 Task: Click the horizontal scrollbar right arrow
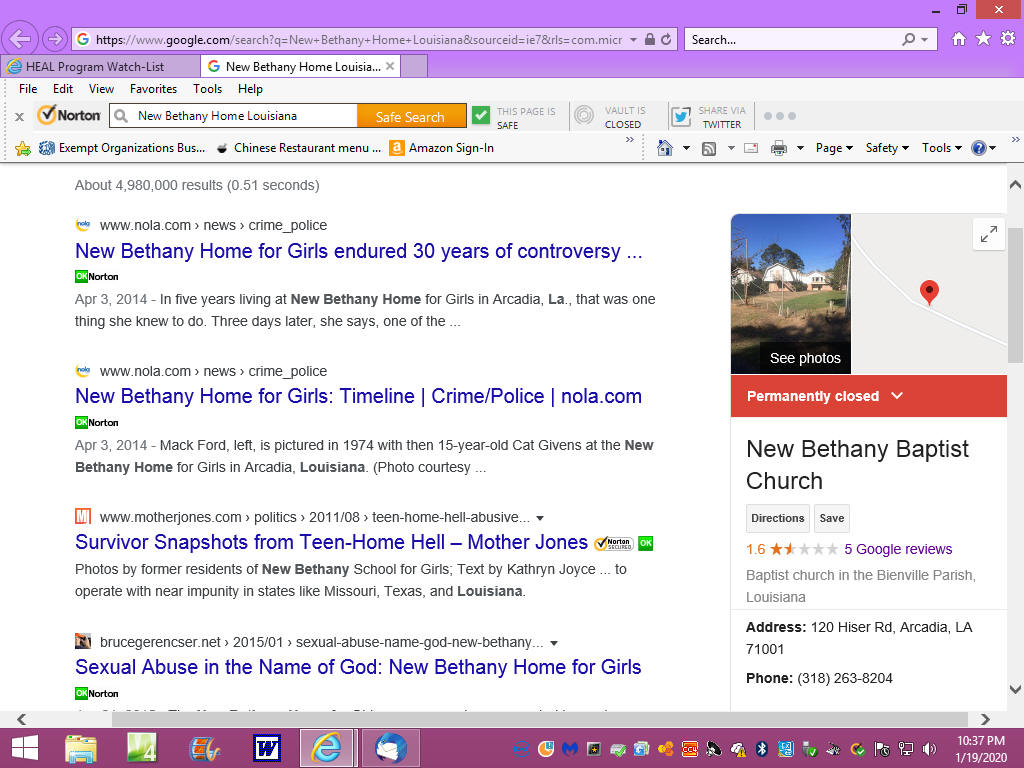click(985, 720)
